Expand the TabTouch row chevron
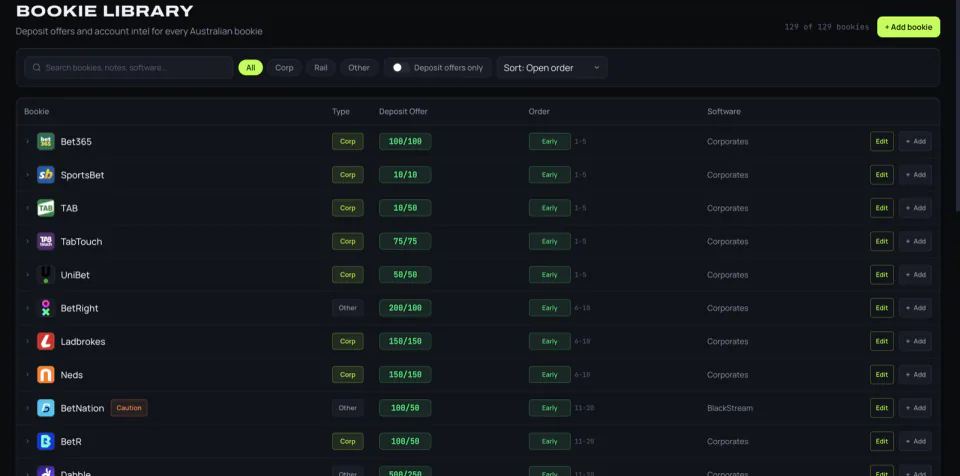This screenshot has height=476, width=960. [28, 241]
